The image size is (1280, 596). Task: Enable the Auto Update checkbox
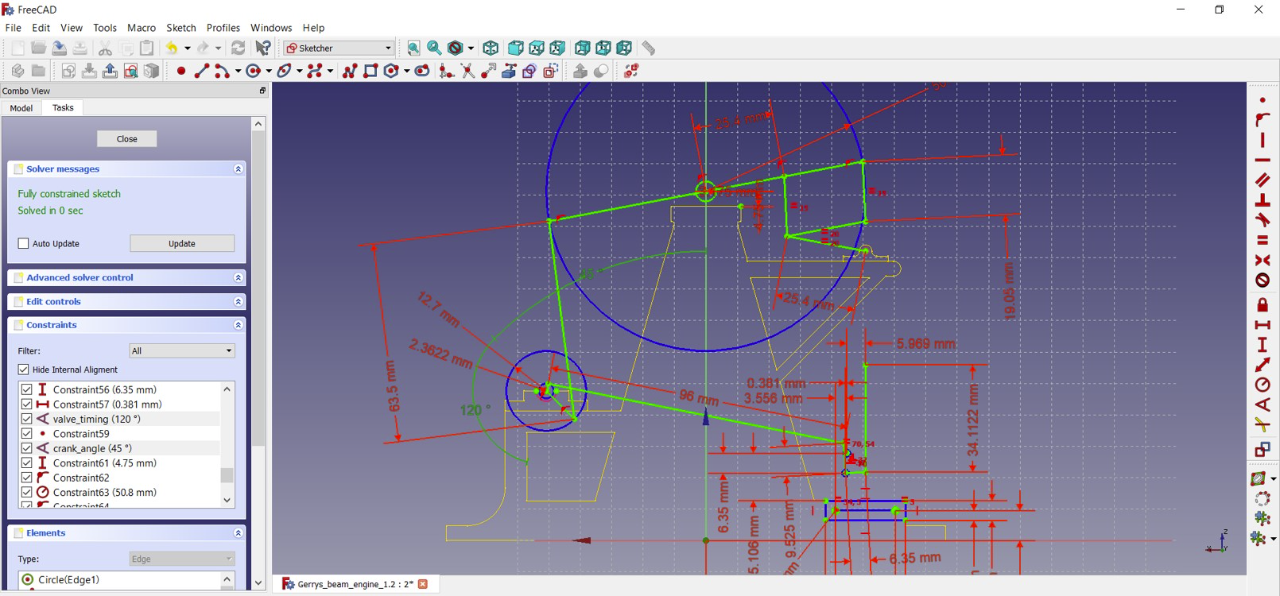click(24, 244)
